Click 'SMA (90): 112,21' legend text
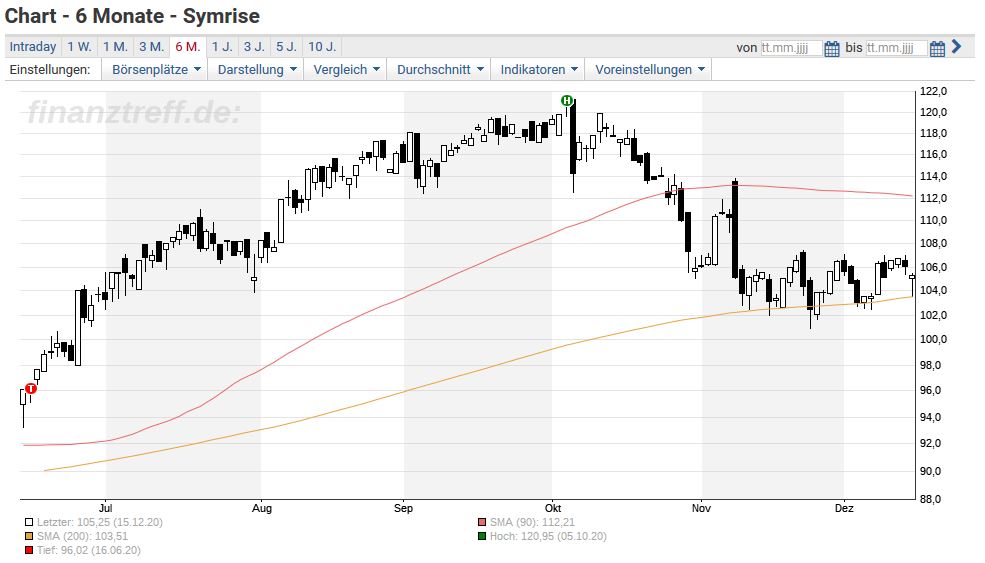Viewport: 985px width, 563px height. tap(532, 522)
